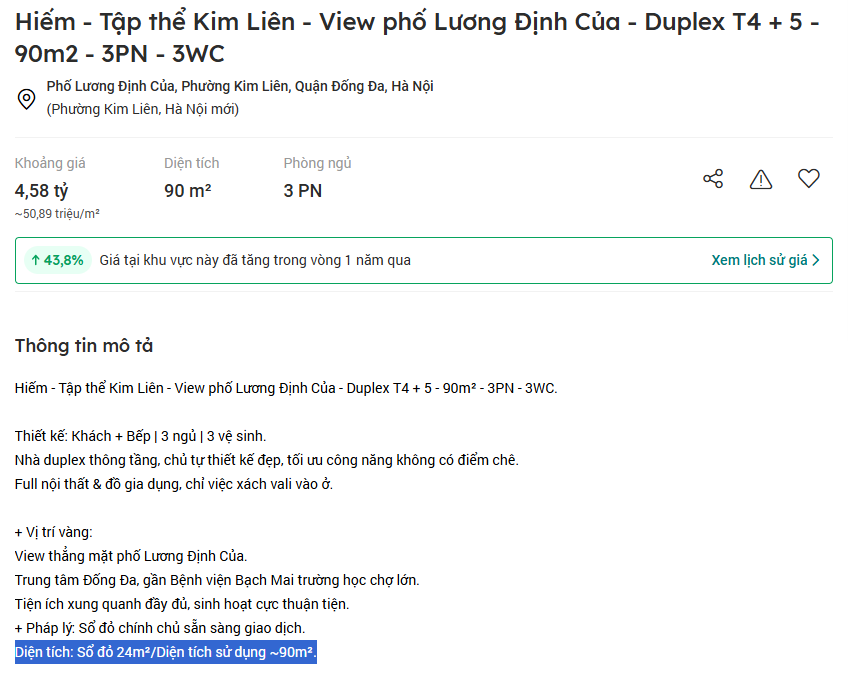Click the share icon
848x688 pixels.
click(713, 179)
